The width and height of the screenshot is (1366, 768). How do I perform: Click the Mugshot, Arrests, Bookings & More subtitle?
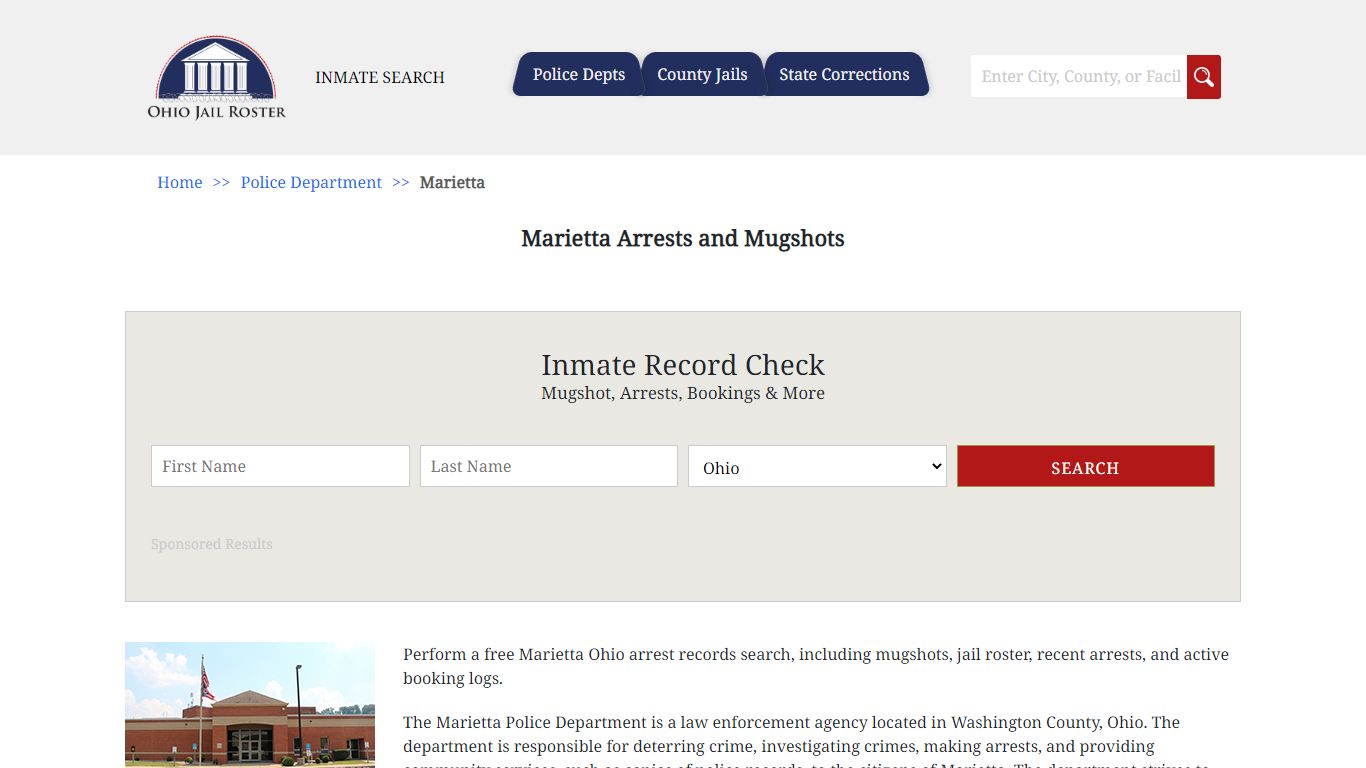point(683,393)
